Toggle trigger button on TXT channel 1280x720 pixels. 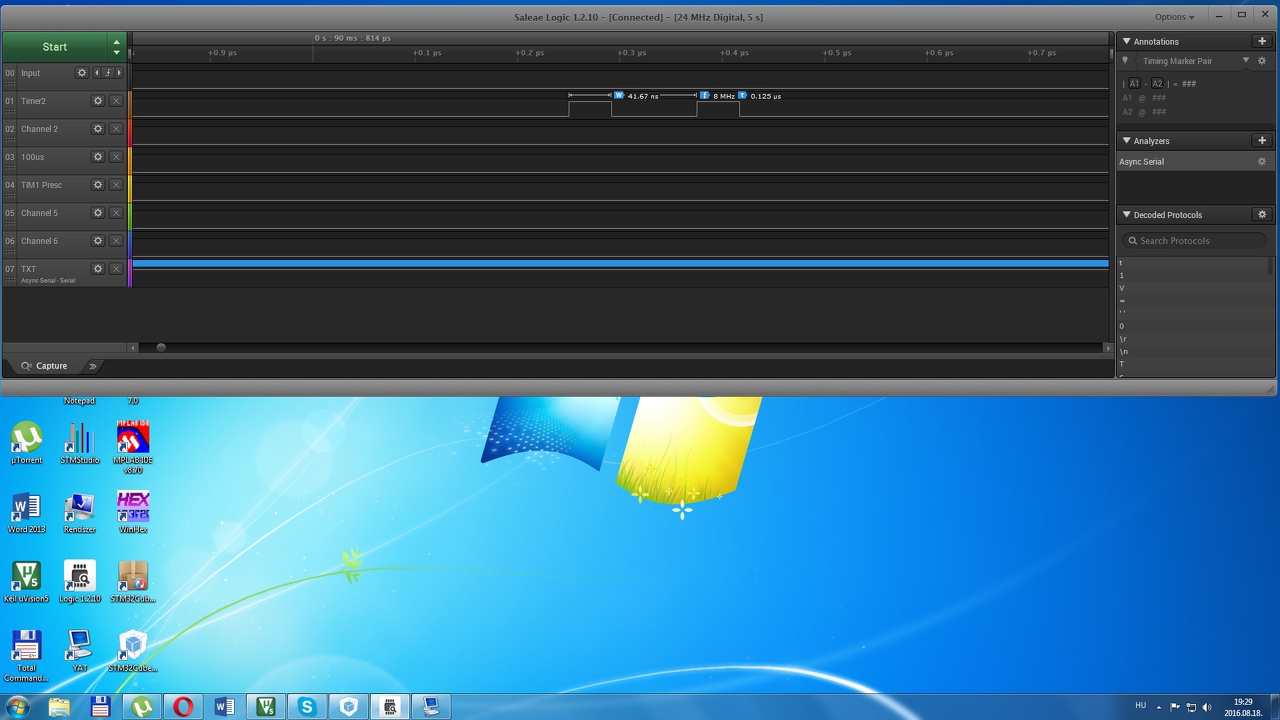click(116, 269)
